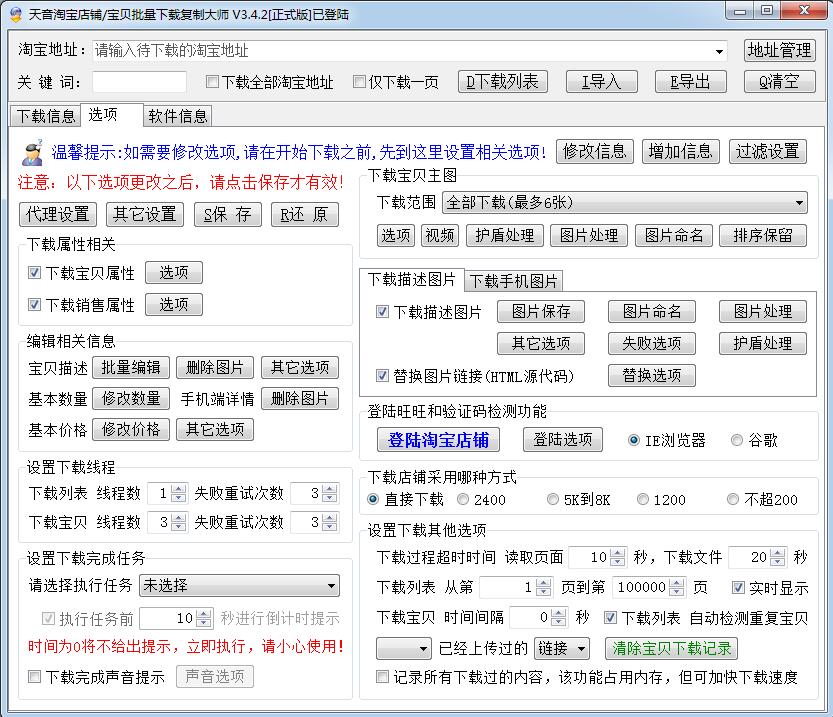Screen dimensions: 833x717
Task: Click 登陆淘宝店铺 button
Action: coord(438,440)
